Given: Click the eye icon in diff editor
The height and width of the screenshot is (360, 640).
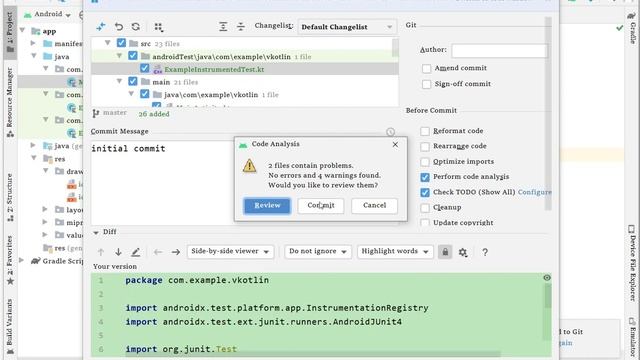Looking at the screenshot, I should (547, 278).
